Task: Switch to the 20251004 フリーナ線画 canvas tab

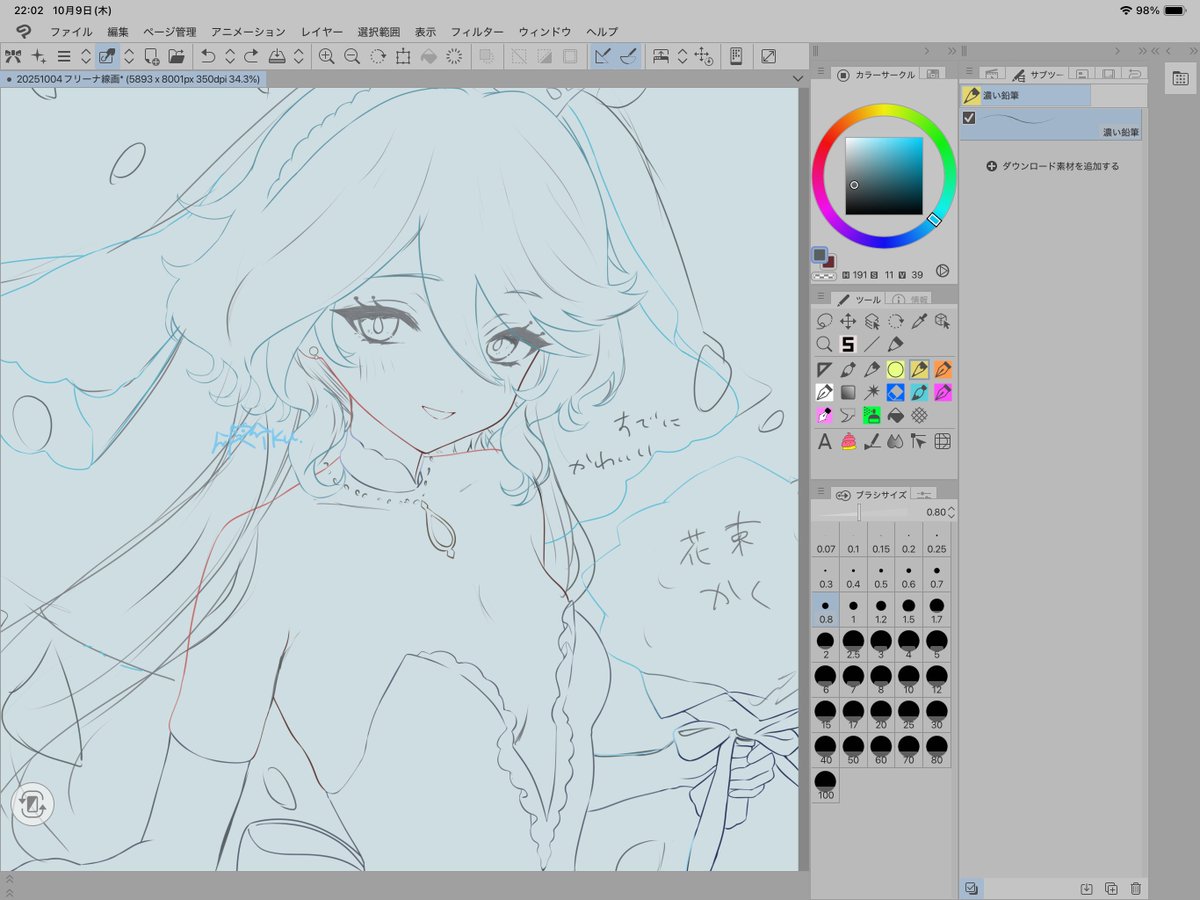Action: (x=133, y=78)
